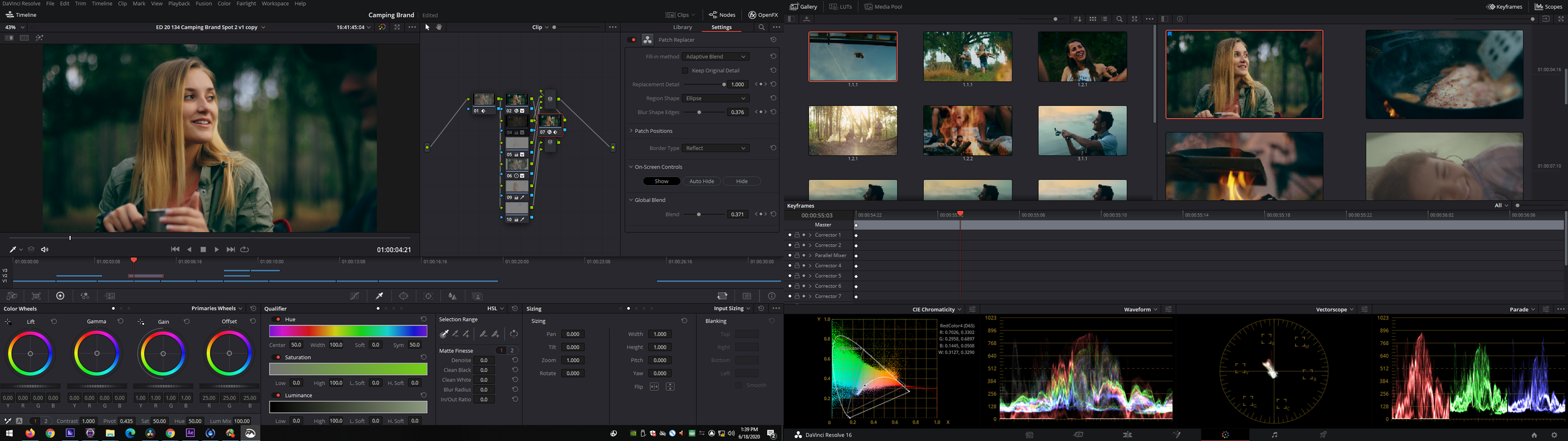This screenshot has height=441, width=1568.
Task: Switch to the Library tab
Action: point(682,28)
